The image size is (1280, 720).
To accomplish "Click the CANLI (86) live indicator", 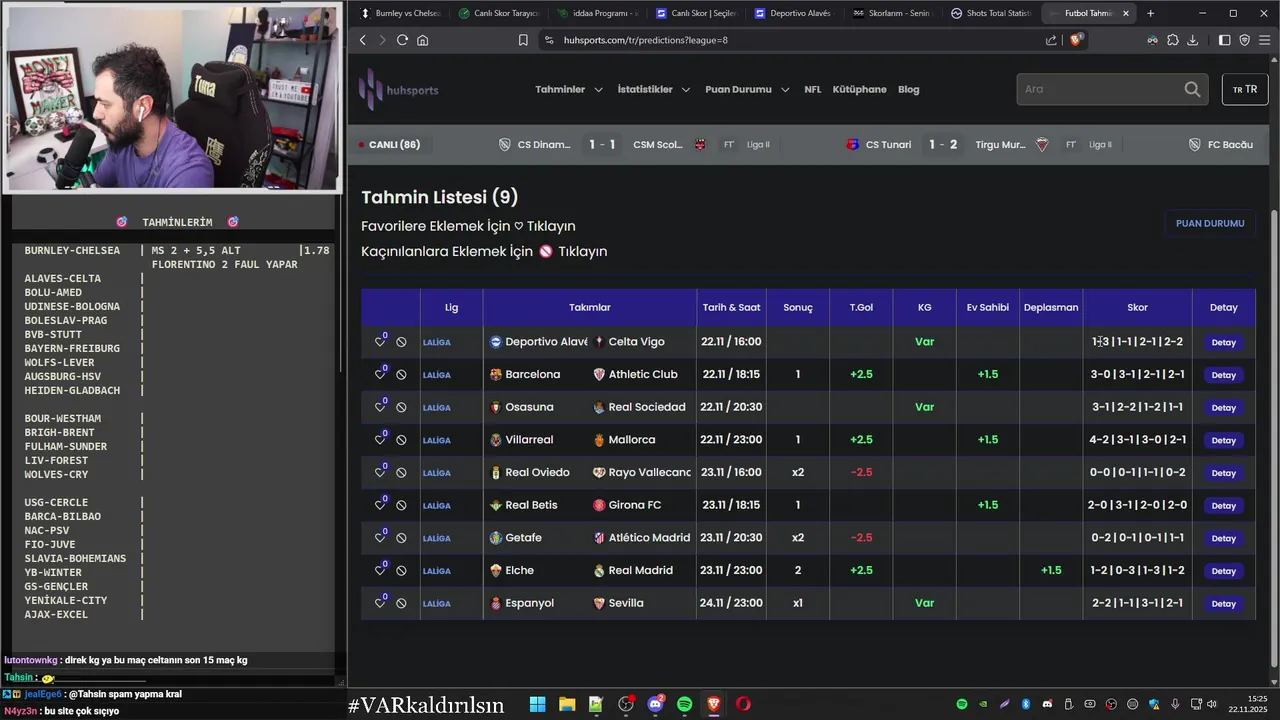I will click(390, 144).
